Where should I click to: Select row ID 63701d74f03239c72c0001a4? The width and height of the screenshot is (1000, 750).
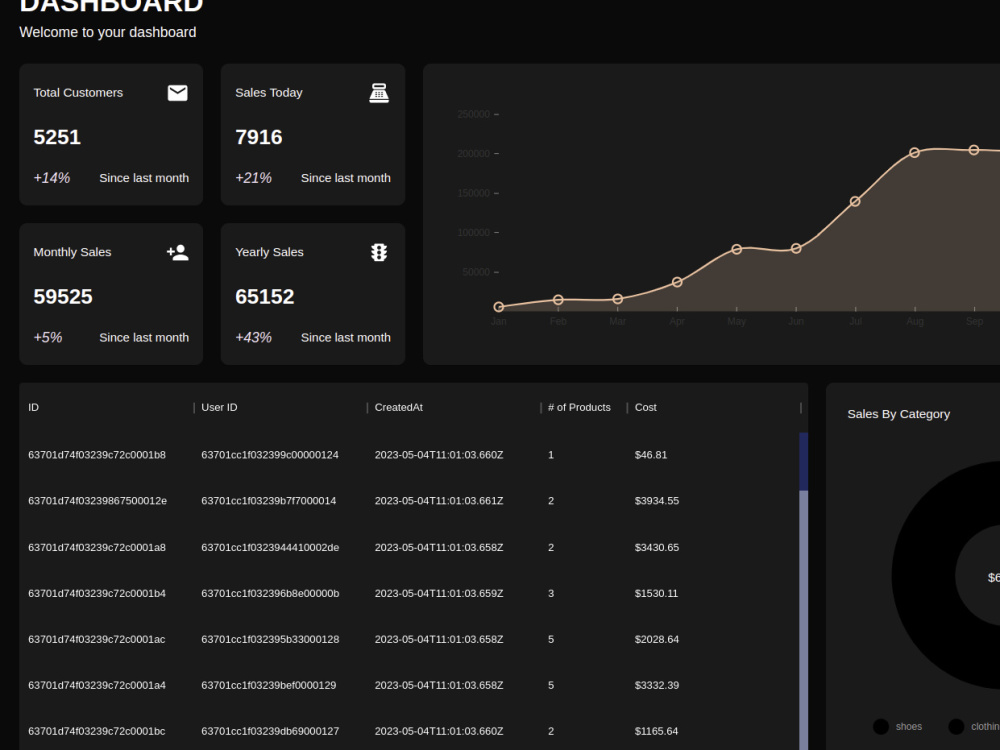coord(97,685)
